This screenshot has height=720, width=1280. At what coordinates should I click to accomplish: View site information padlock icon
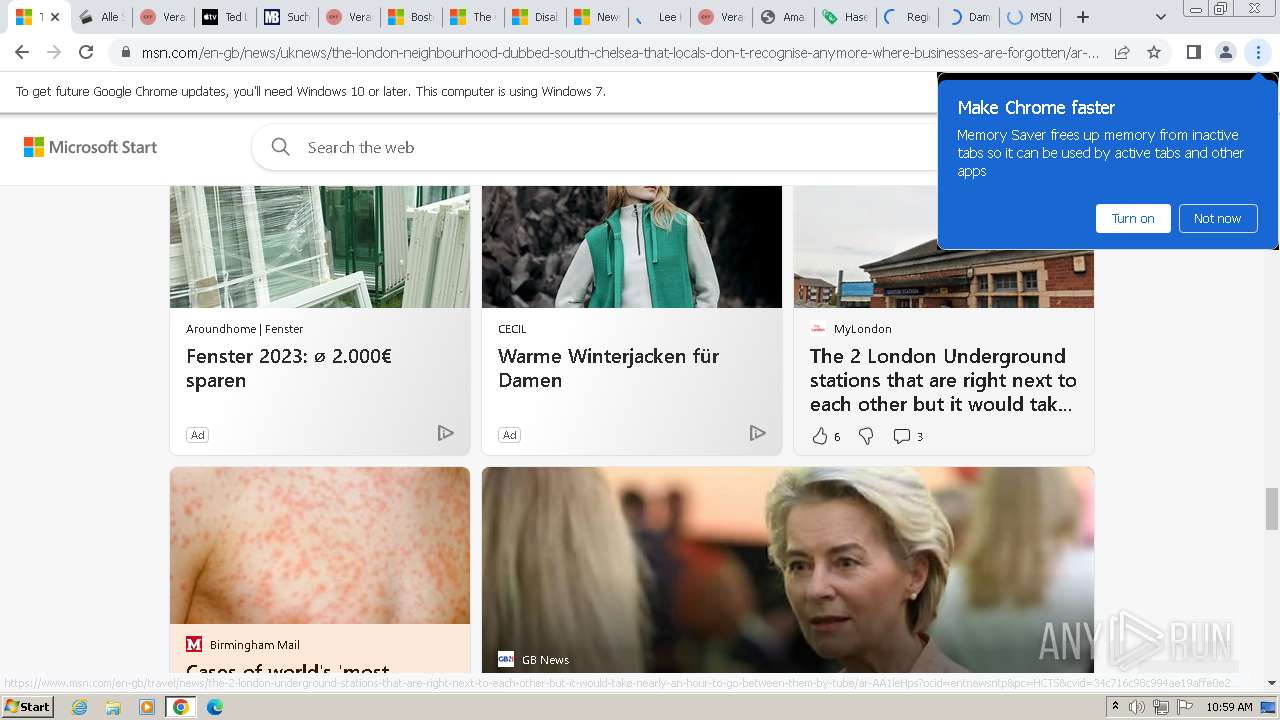click(125, 52)
